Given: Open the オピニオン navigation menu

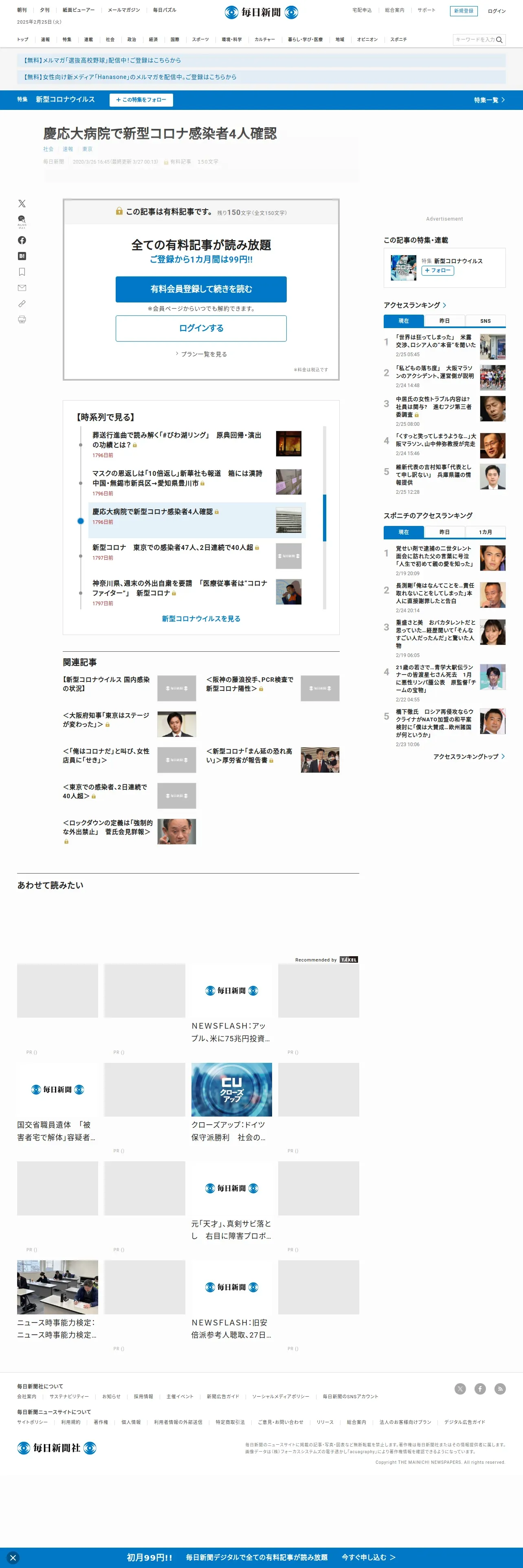Looking at the screenshot, I should [367, 39].
